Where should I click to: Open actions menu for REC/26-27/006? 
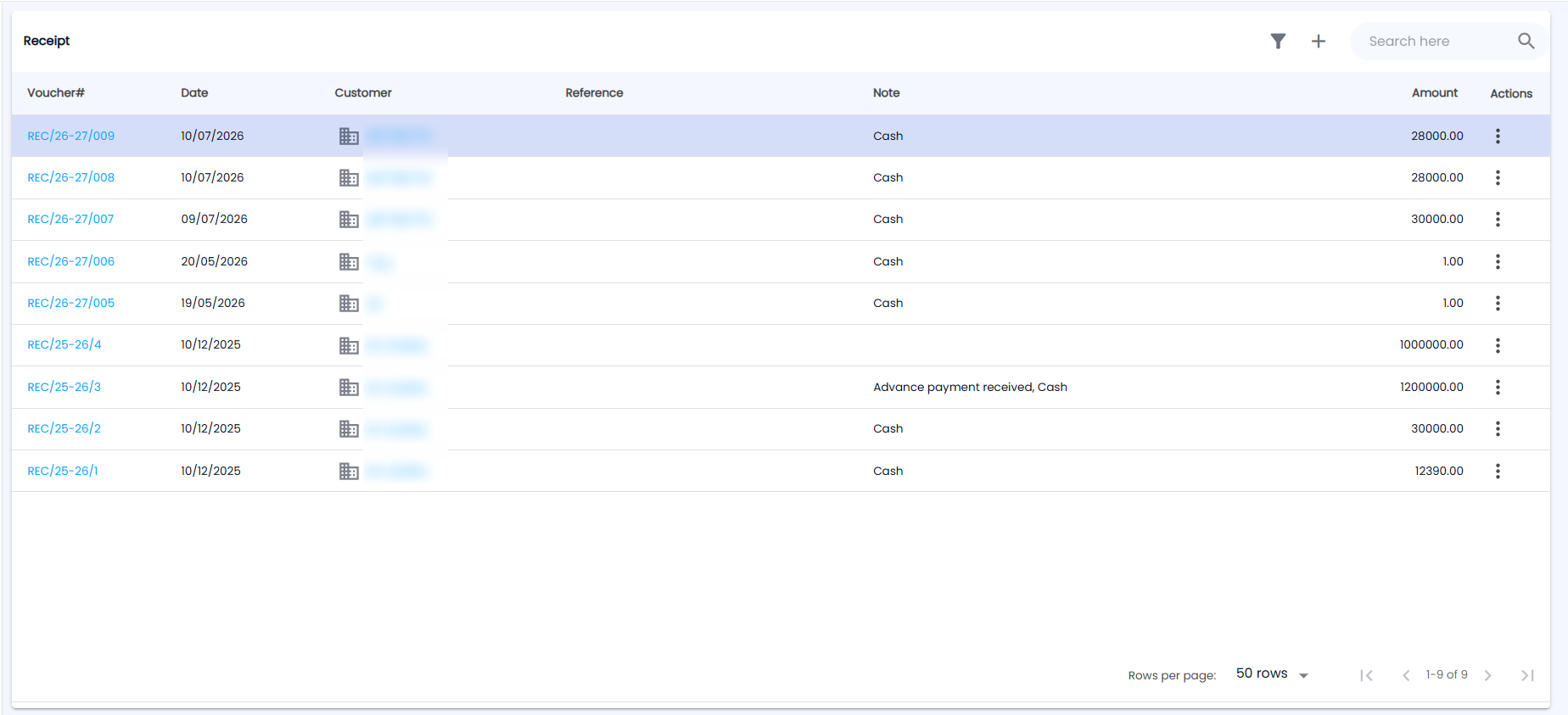tap(1498, 261)
